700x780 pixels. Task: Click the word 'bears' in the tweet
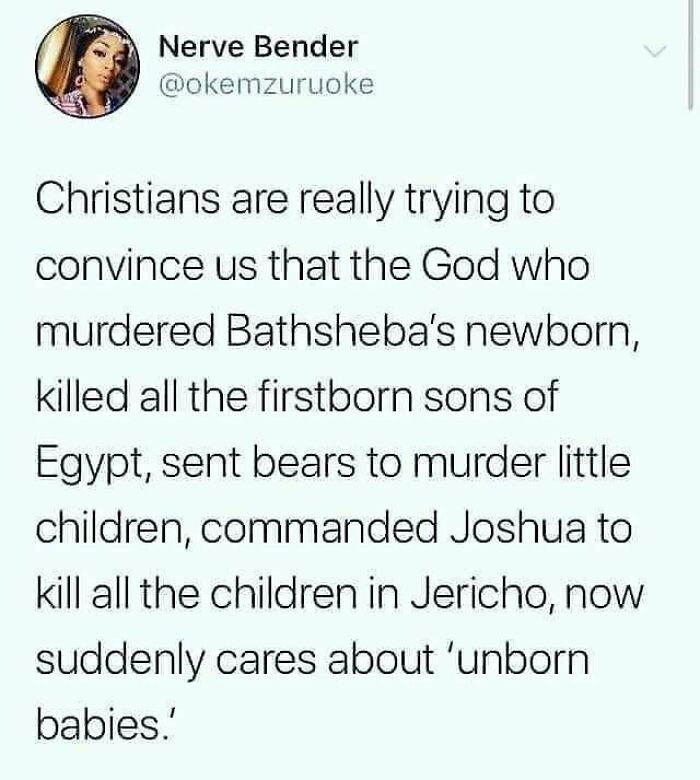[x=305, y=463]
